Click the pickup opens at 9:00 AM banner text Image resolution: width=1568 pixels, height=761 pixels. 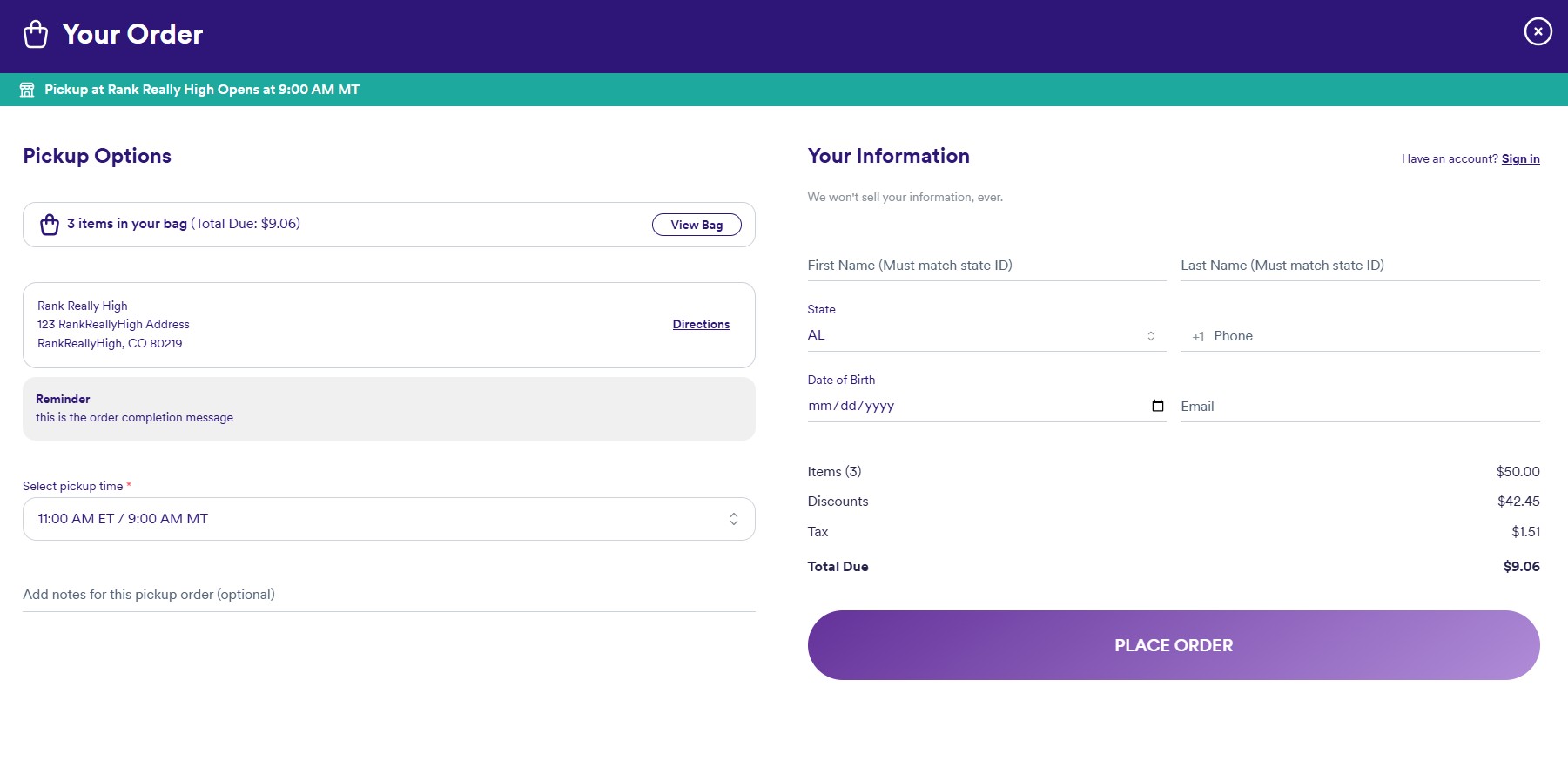point(202,90)
